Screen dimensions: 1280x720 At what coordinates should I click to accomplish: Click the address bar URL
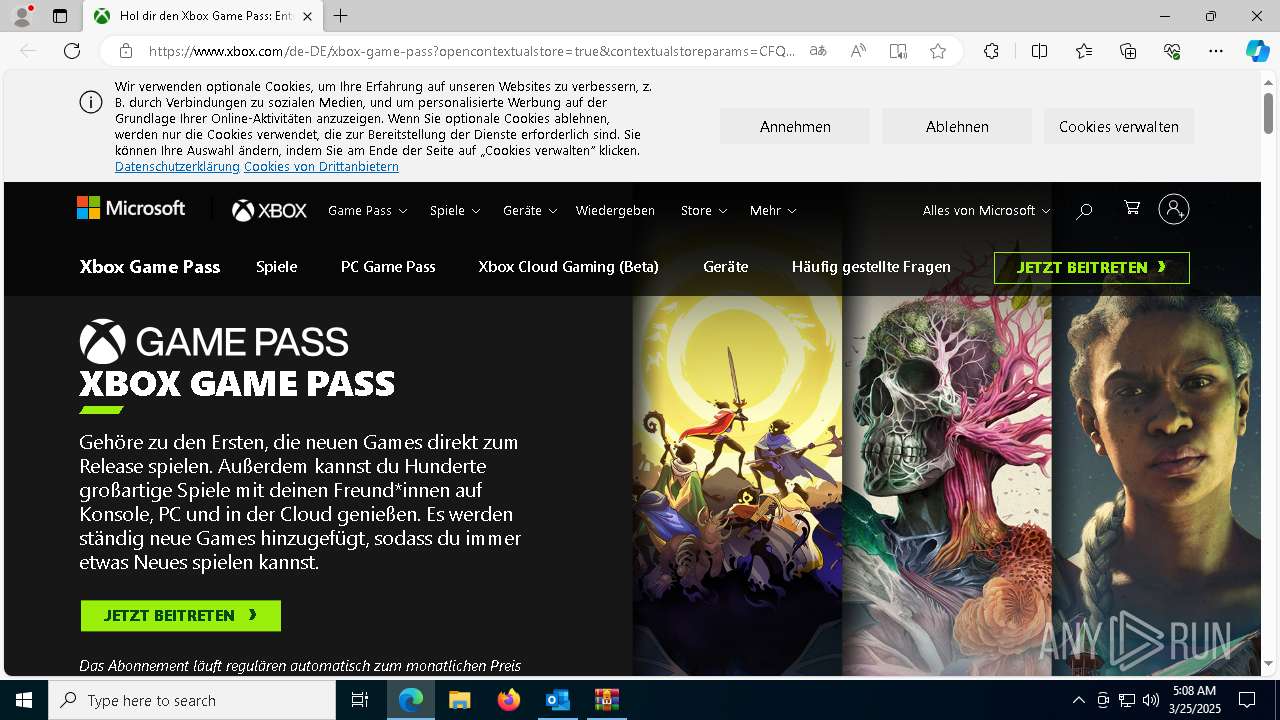click(471, 51)
